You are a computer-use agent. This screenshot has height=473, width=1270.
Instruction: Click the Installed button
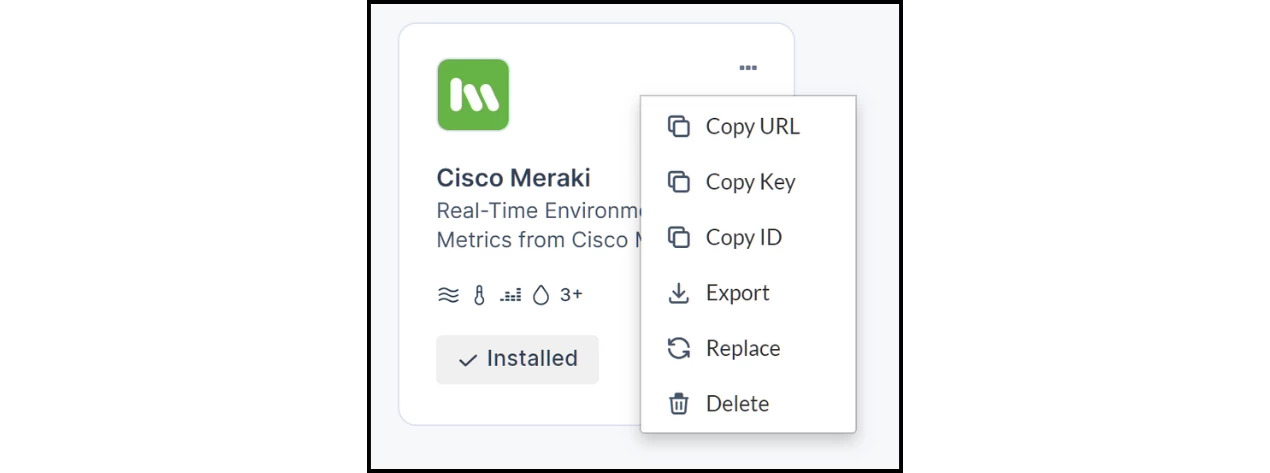click(517, 359)
